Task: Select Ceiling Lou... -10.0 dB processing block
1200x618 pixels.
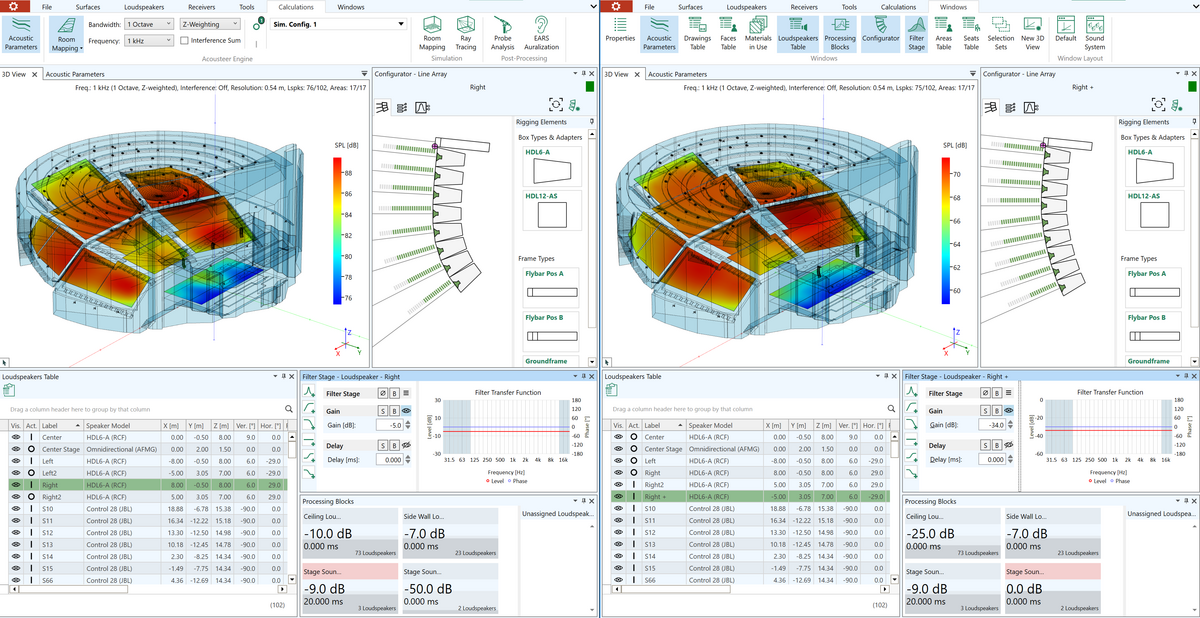Action: (348, 533)
